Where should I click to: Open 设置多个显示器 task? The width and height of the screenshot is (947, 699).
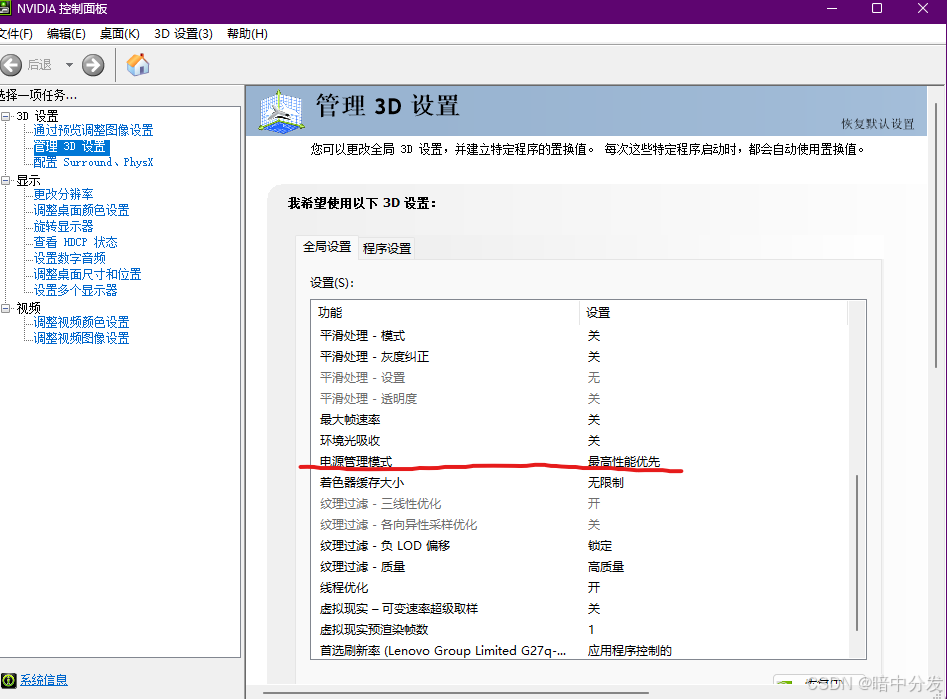click(x=75, y=291)
